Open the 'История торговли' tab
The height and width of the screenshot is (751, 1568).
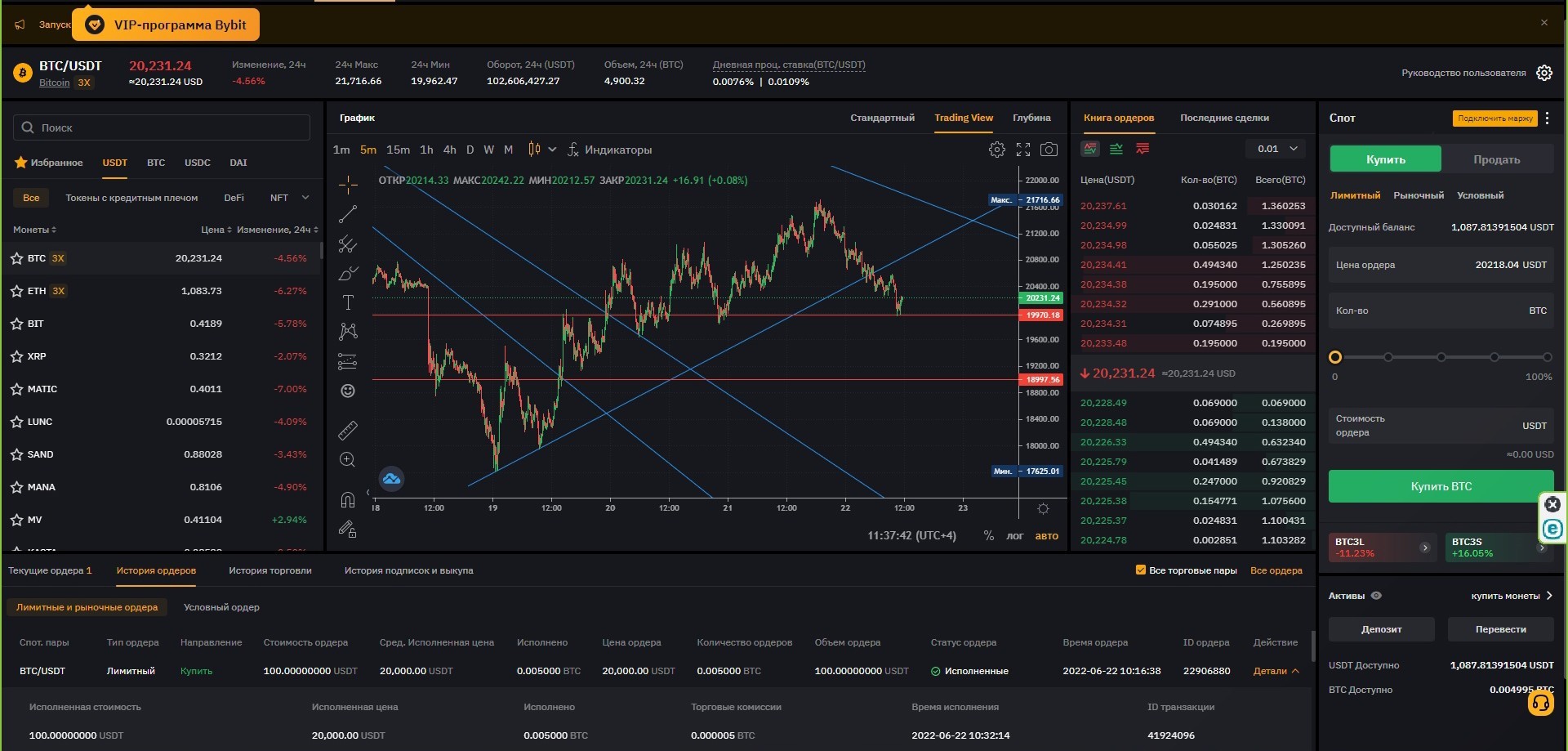pyautogui.click(x=270, y=570)
